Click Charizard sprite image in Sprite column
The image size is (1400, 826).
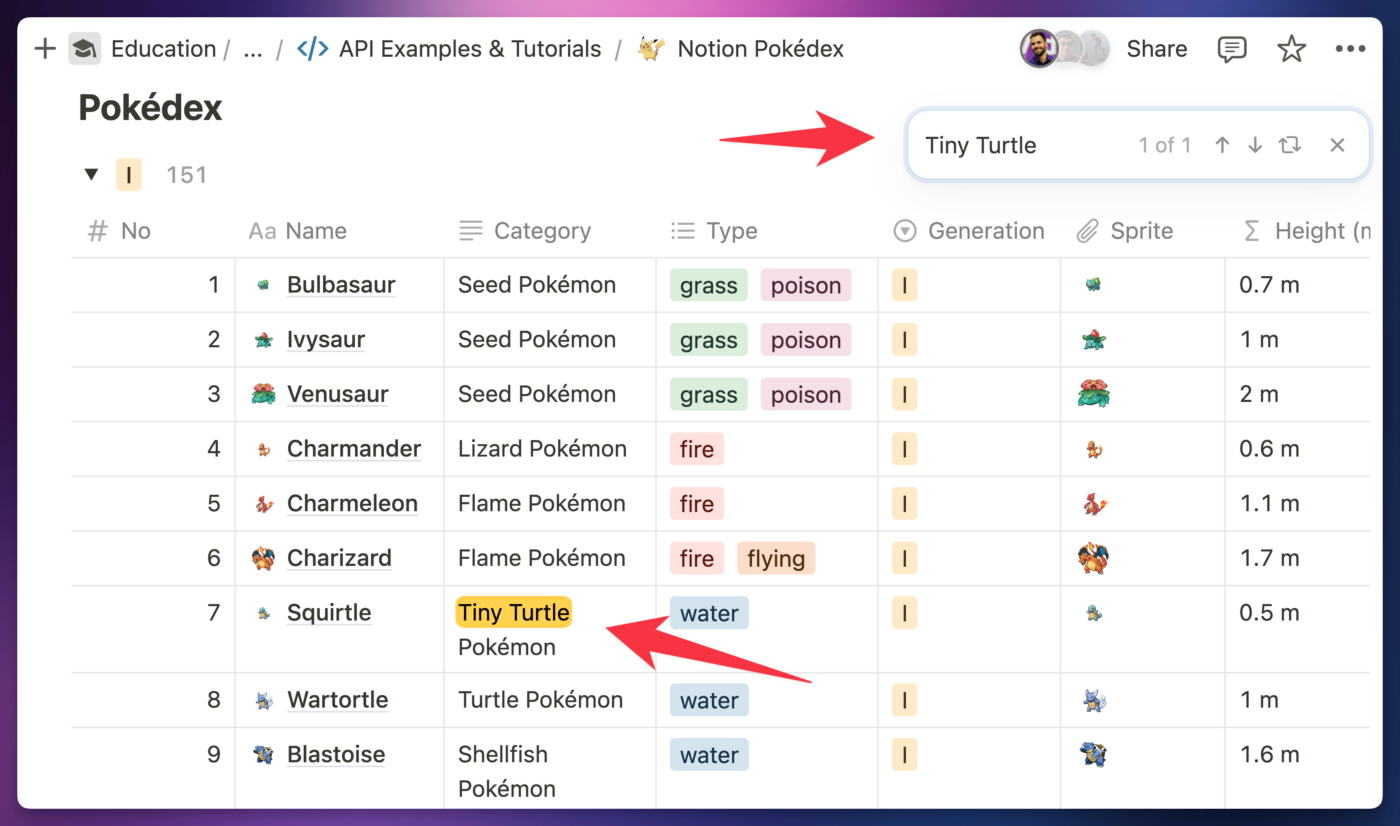(x=1094, y=558)
